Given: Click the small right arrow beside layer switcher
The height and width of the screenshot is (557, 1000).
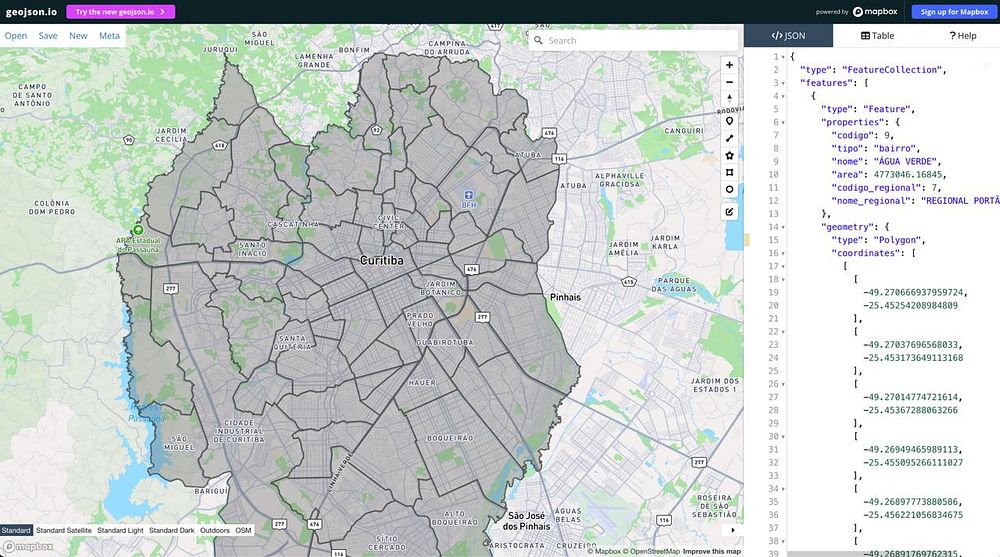Looking at the screenshot, I should tap(733, 530).
